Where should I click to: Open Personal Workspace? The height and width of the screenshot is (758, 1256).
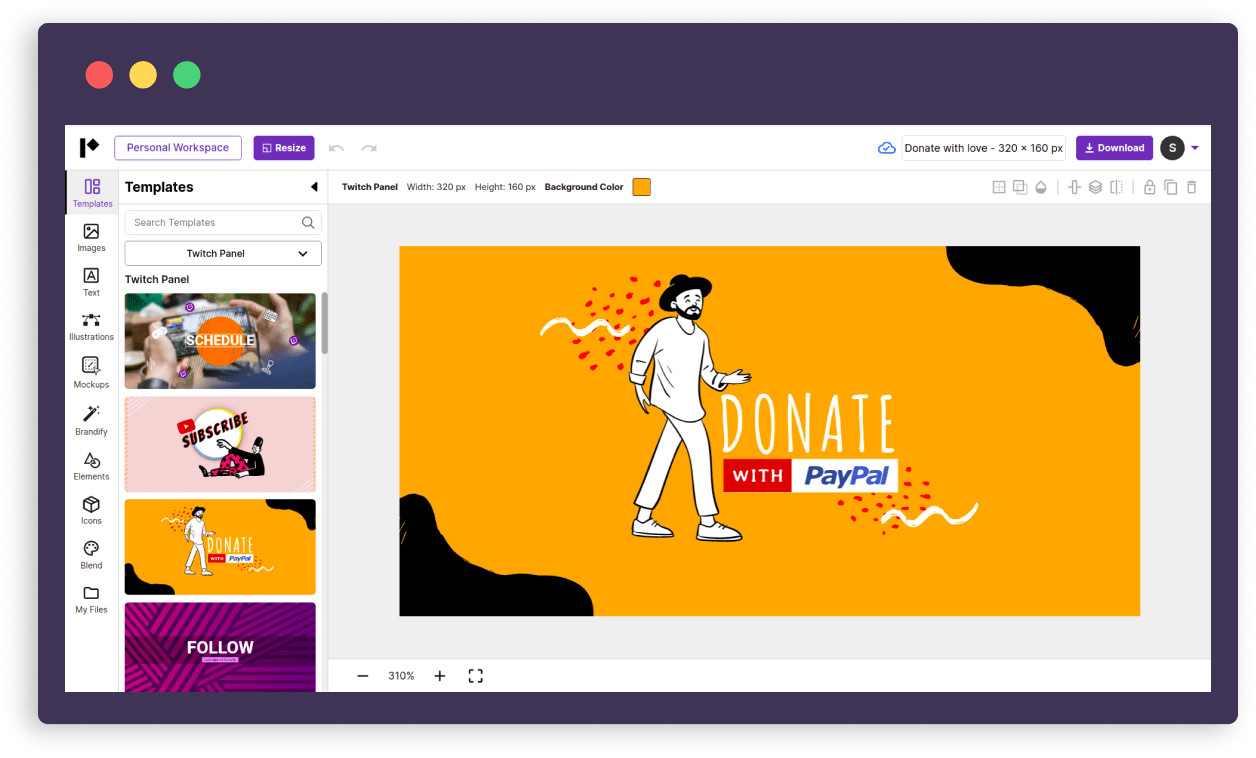tap(177, 147)
